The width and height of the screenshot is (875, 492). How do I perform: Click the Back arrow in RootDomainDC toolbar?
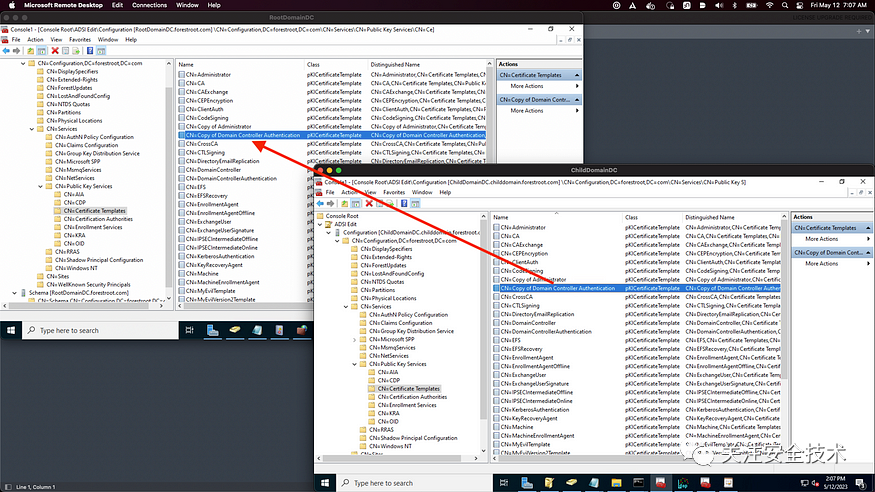pyautogui.click(x=6, y=51)
